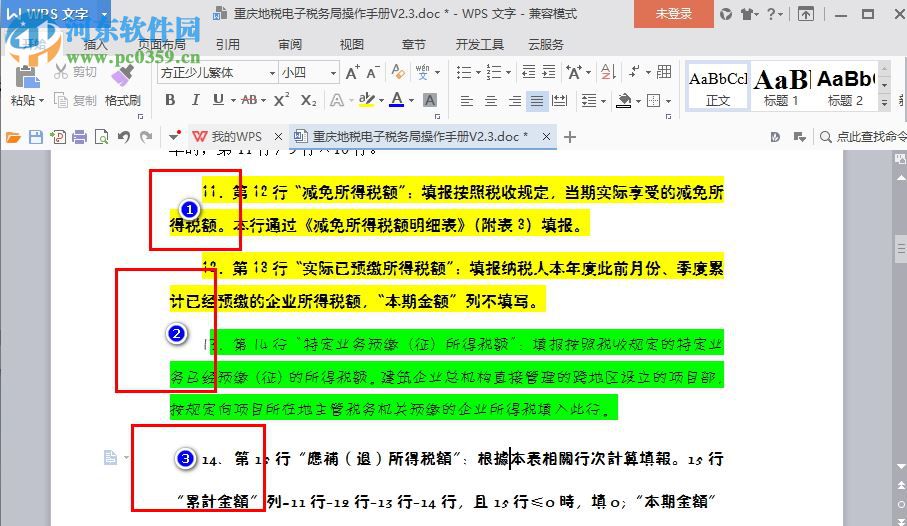Open the 审阅 ribbon tab
This screenshot has width=907, height=526.
point(289,45)
